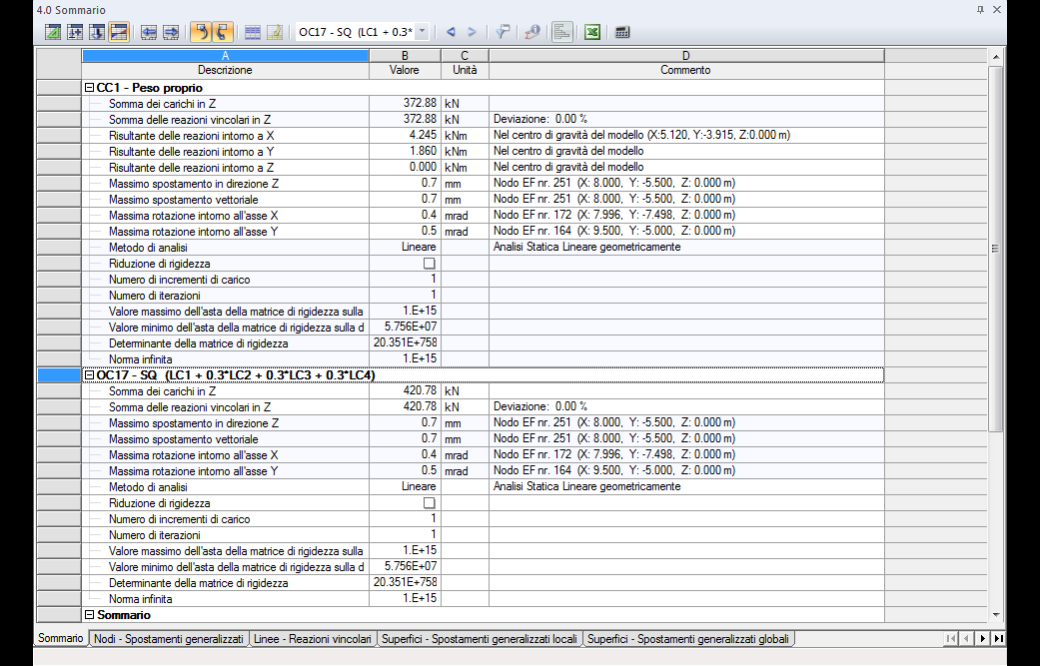Click value 1.860 for Risultante intorno a Y
1040x666 pixels.
pyautogui.click(x=422, y=151)
